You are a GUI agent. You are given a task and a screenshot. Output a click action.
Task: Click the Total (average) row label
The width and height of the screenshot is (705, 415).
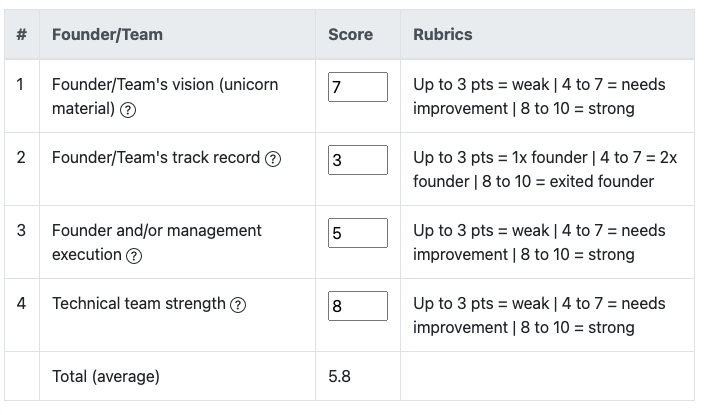pos(106,377)
